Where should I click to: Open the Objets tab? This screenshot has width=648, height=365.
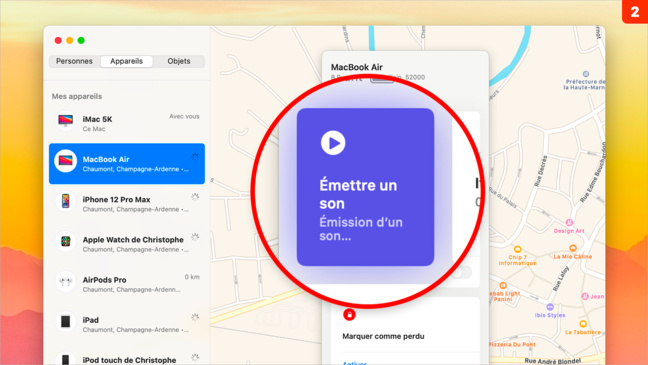pos(179,61)
